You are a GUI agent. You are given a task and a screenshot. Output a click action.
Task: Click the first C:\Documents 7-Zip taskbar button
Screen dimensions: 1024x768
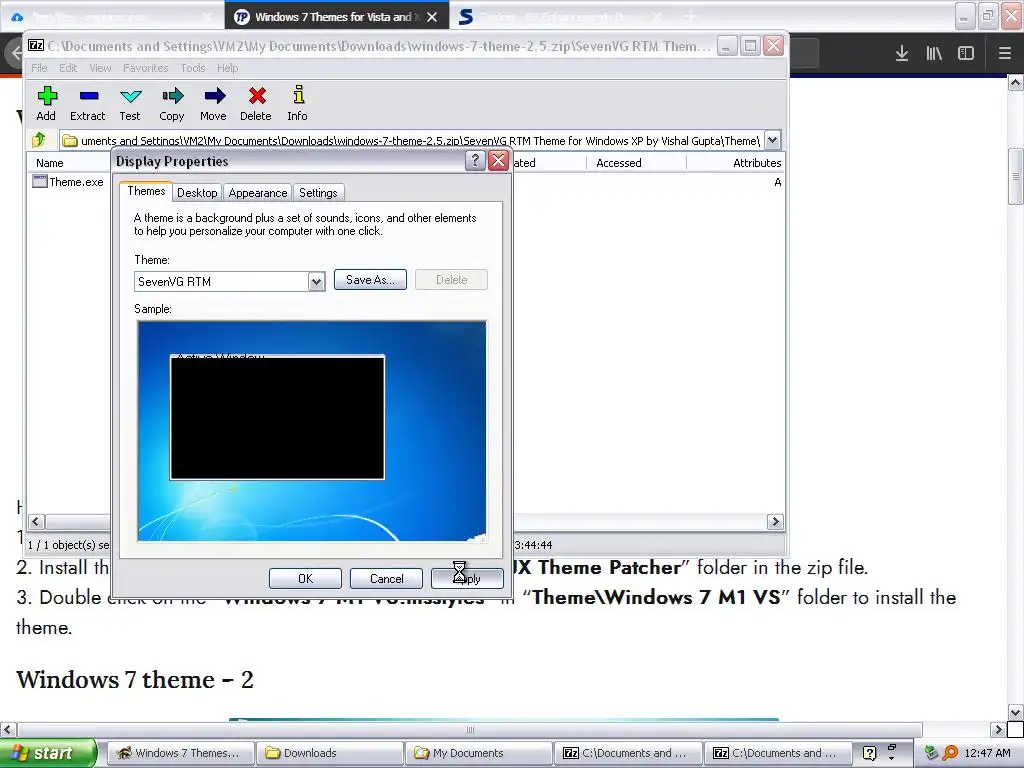tap(628, 753)
